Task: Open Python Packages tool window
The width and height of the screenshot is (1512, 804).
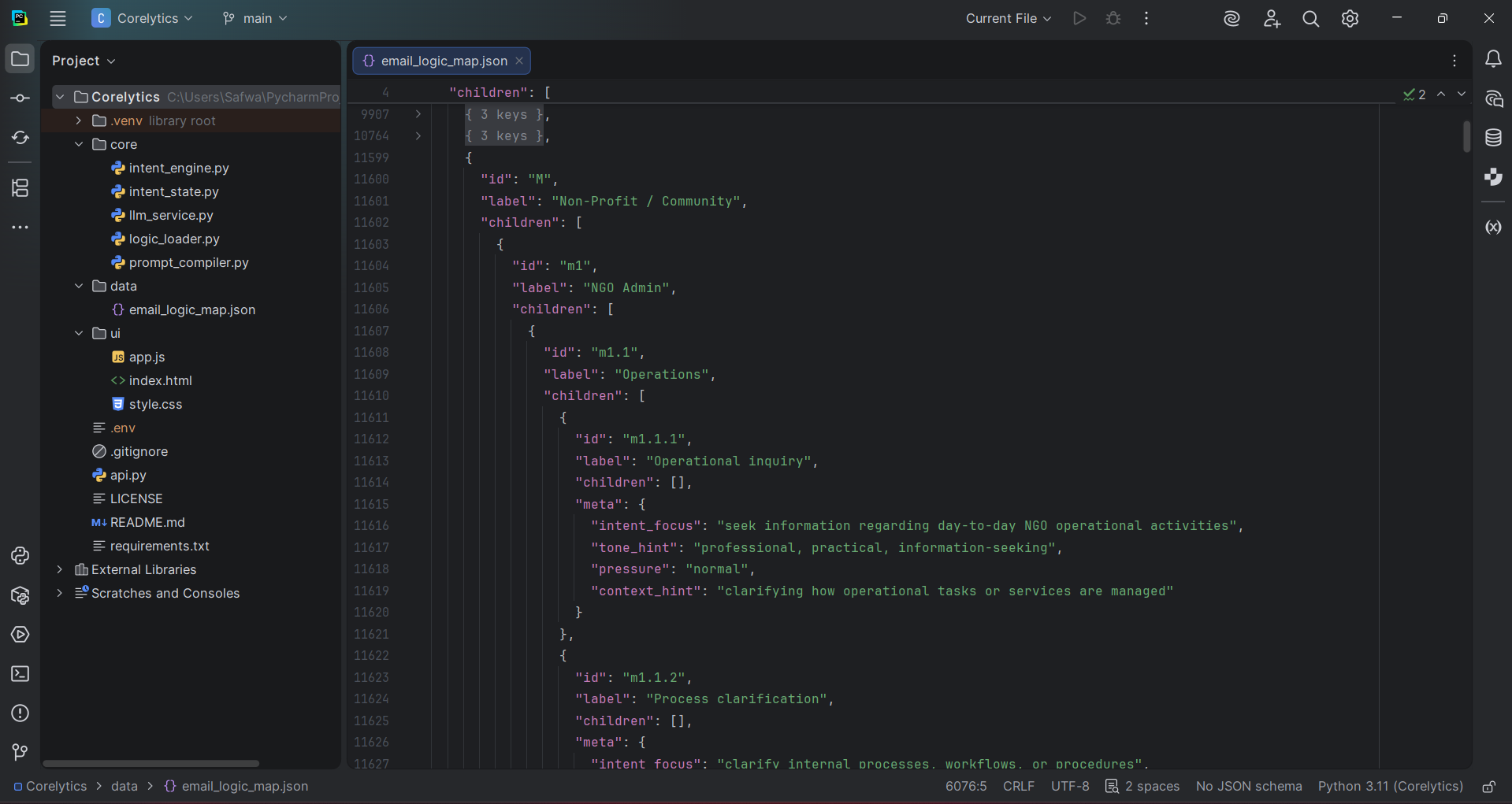Action: [20, 595]
